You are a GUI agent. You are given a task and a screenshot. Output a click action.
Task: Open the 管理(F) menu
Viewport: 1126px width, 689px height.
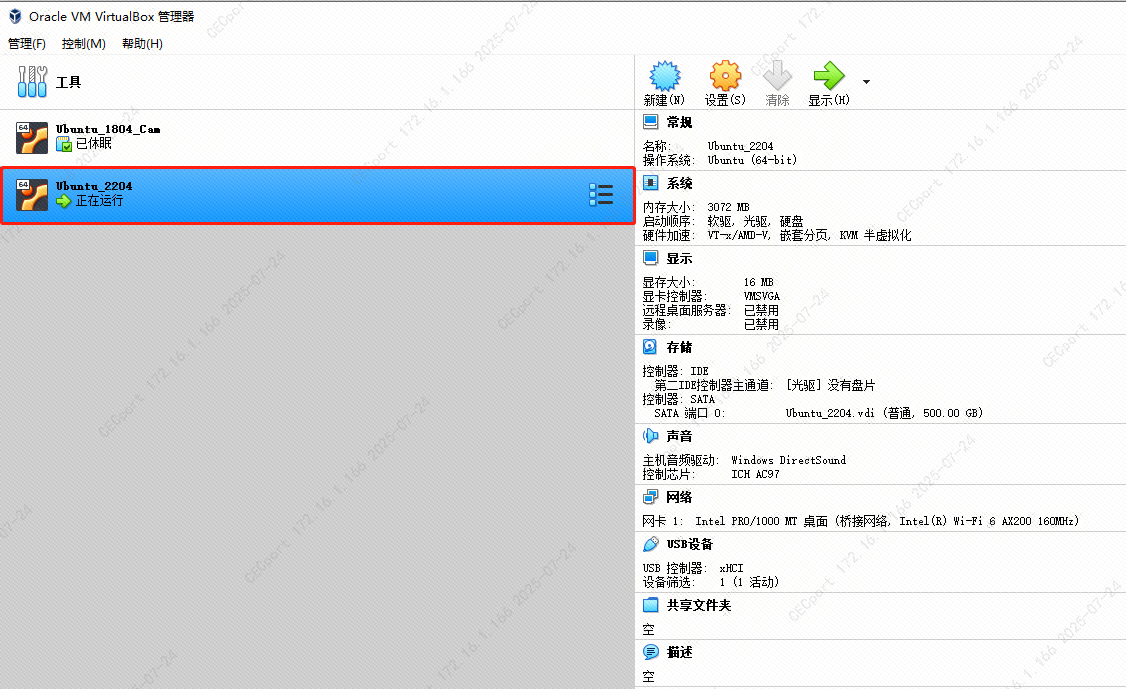(27, 44)
